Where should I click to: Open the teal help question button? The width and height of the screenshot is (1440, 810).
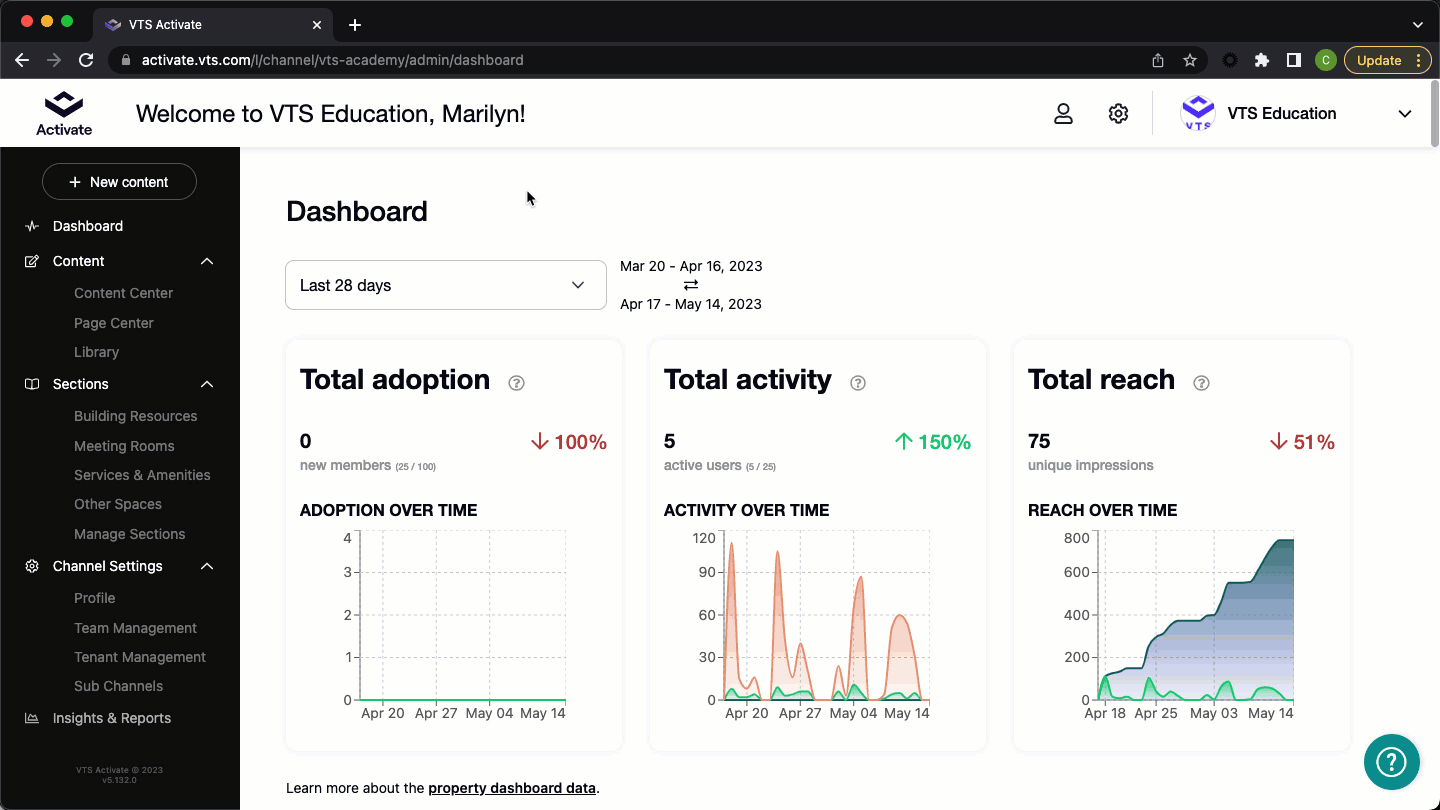click(1392, 762)
